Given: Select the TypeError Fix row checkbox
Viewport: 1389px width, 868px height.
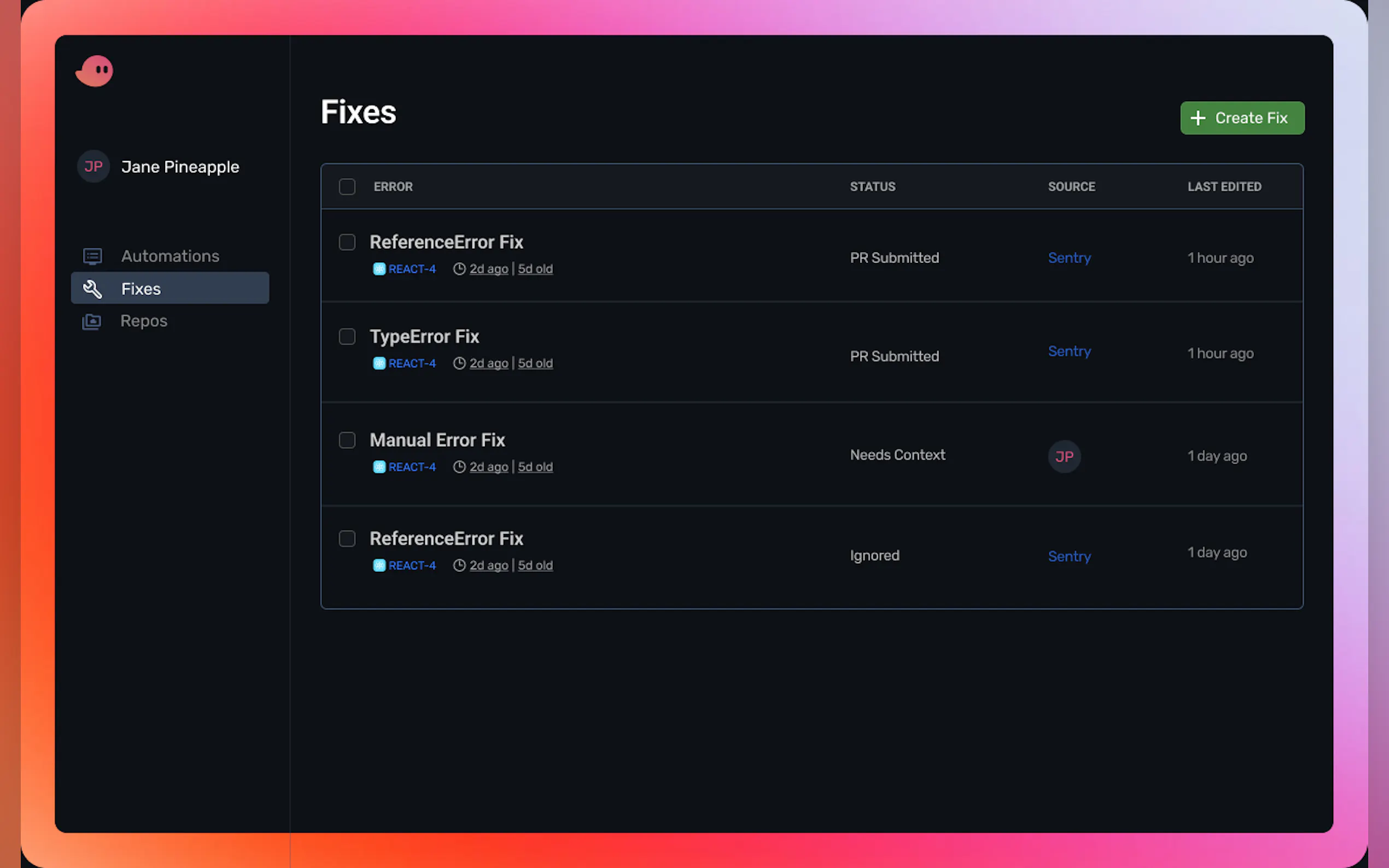Looking at the screenshot, I should [347, 336].
